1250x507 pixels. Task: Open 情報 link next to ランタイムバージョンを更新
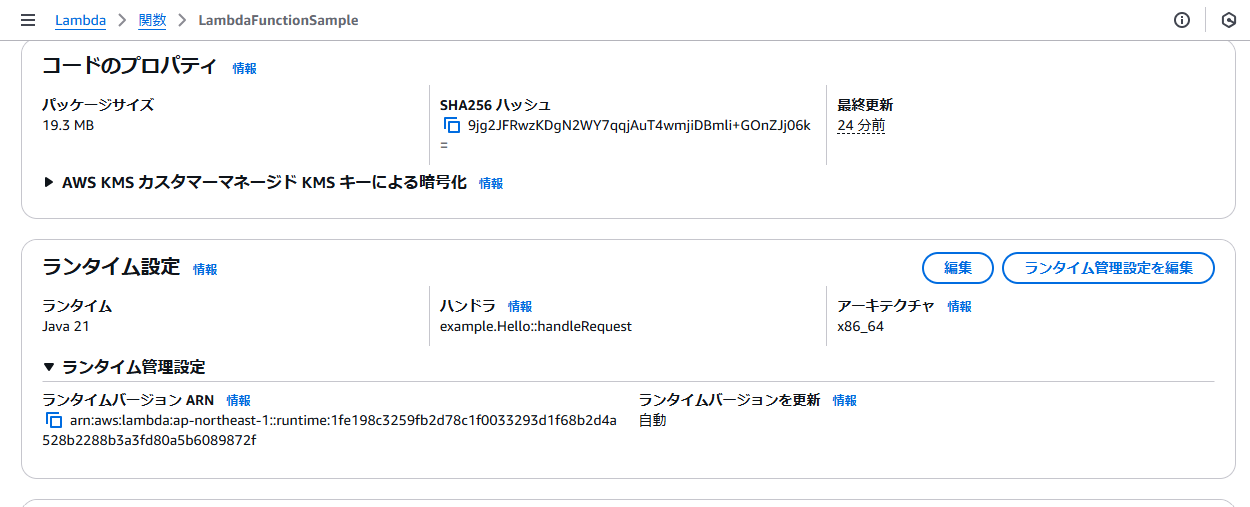tap(845, 401)
